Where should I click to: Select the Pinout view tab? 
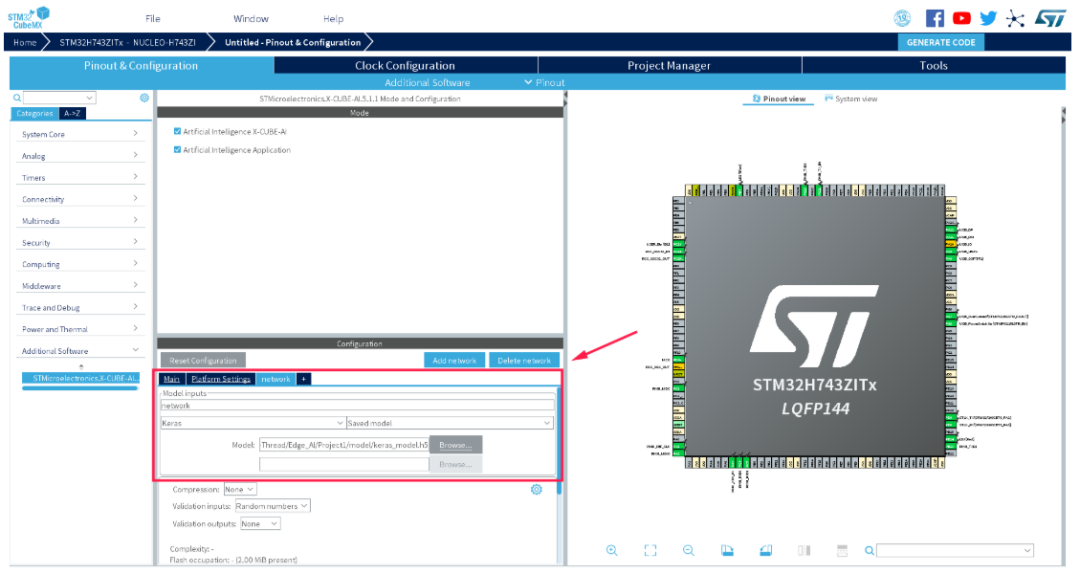pyautogui.click(x=778, y=98)
